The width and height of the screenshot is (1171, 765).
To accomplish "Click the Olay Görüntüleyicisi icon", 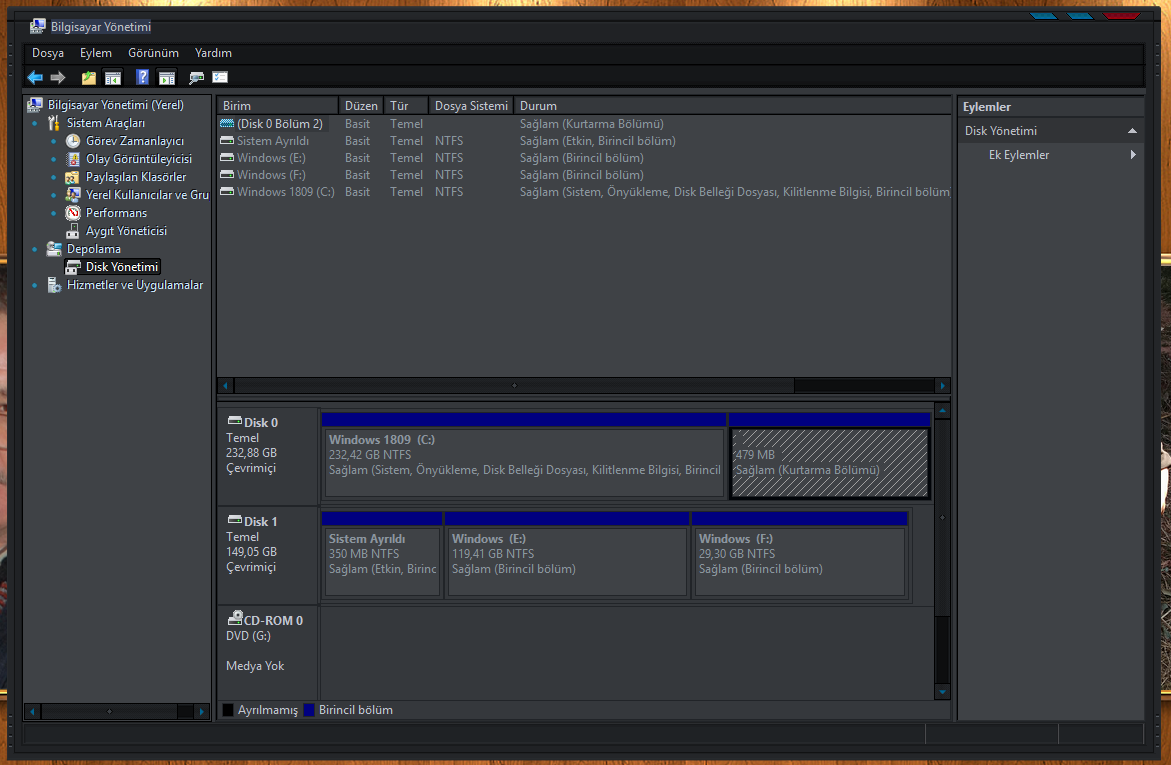I will (72, 158).
